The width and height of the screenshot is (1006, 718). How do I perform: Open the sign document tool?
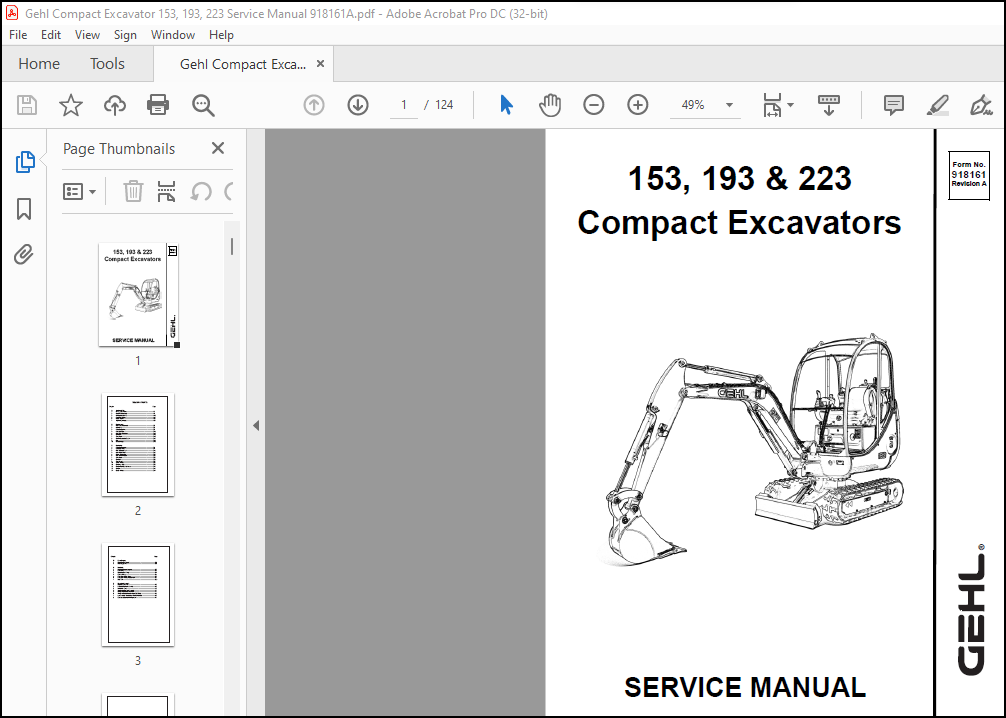point(981,105)
